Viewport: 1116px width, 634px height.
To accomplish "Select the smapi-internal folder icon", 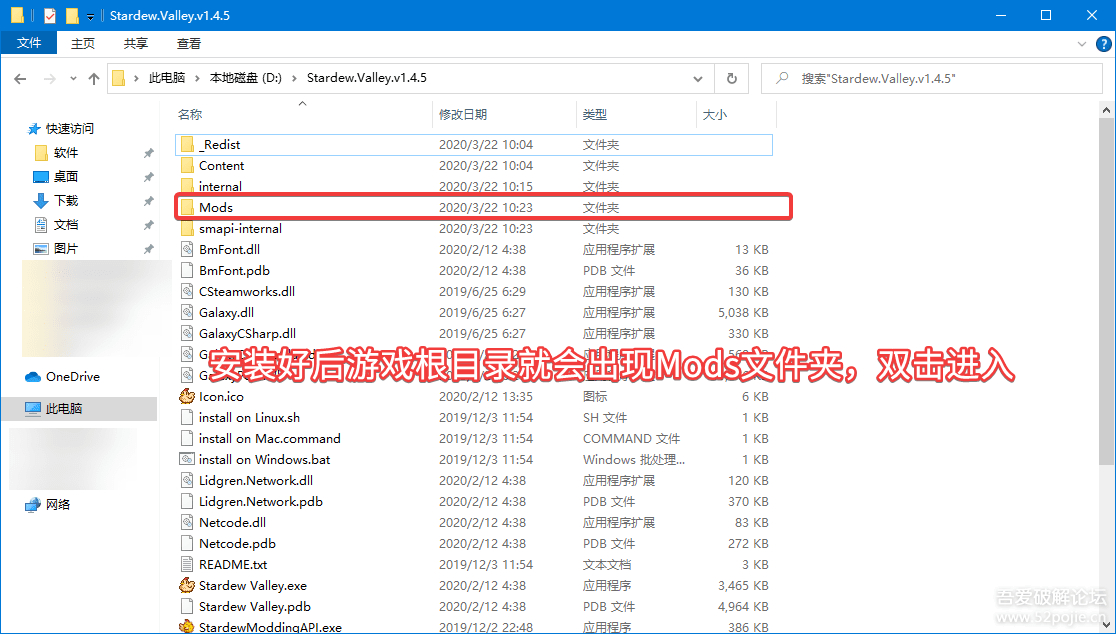I will 187,228.
